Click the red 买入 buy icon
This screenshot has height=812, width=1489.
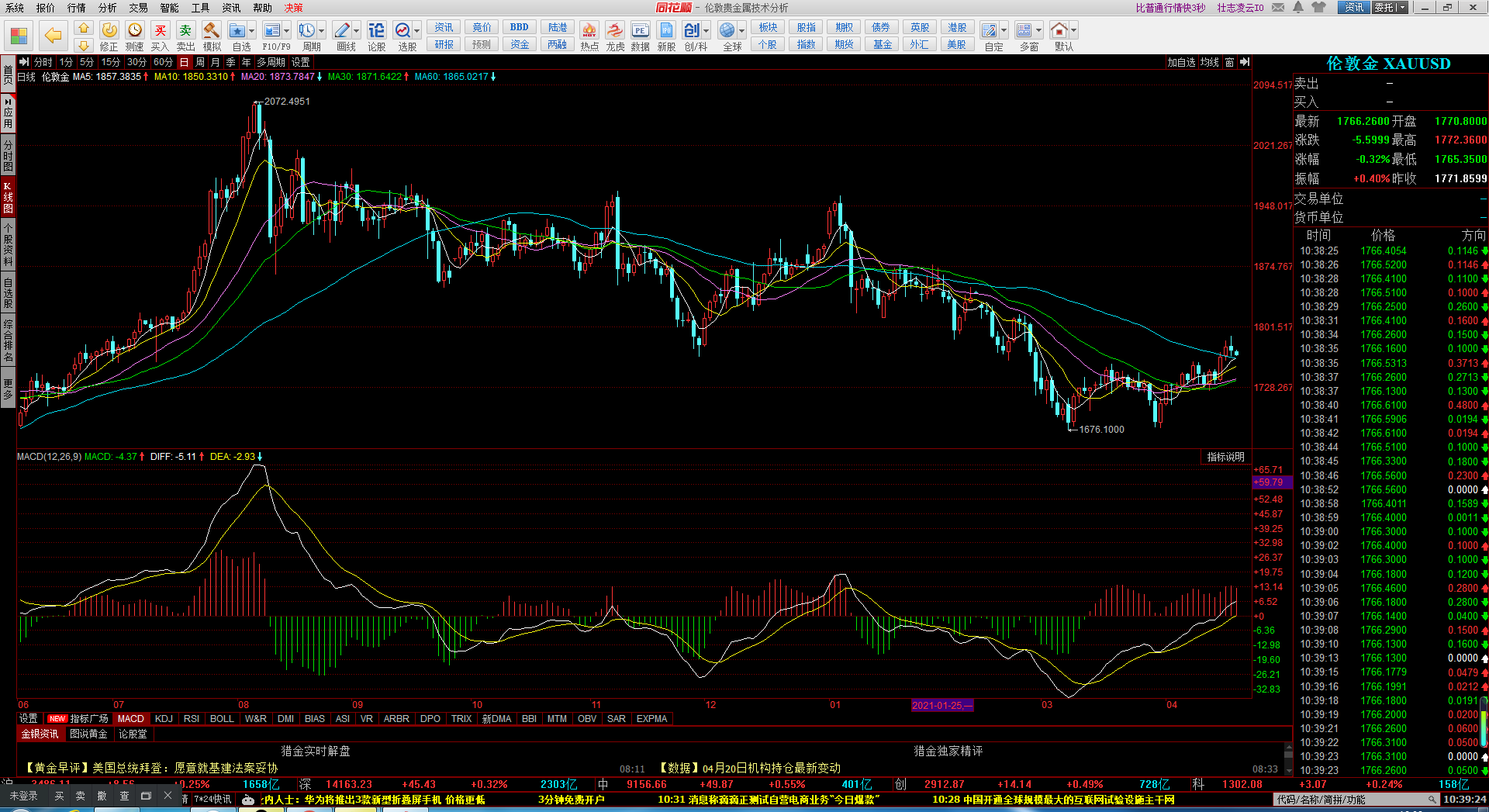click(160, 30)
